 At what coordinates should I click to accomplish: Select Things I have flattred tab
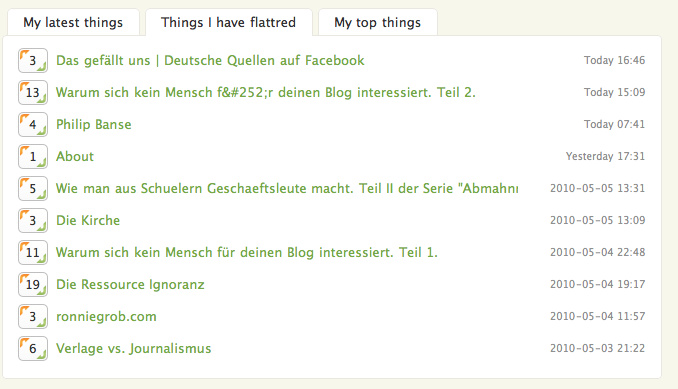pos(229,22)
